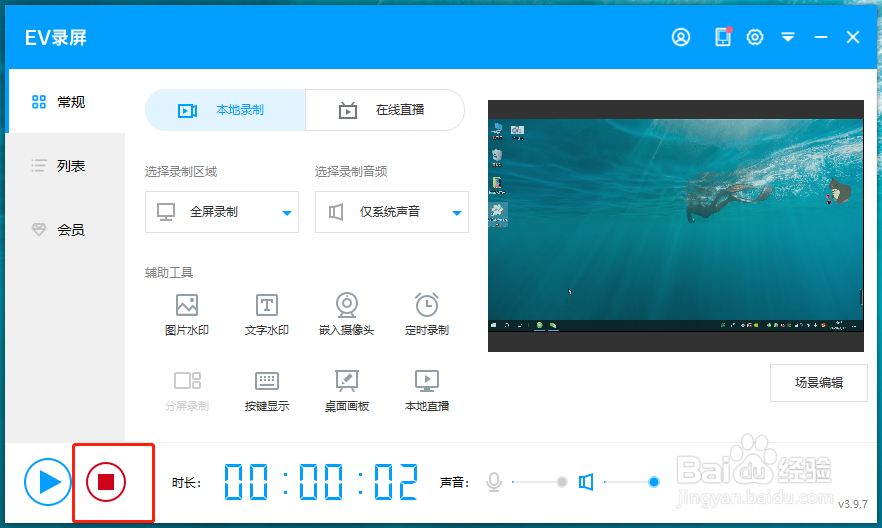Open the 文字水印 tool
Image resolution: width=882 pixels, height=528 pixels.
click(x=267, y=315)
